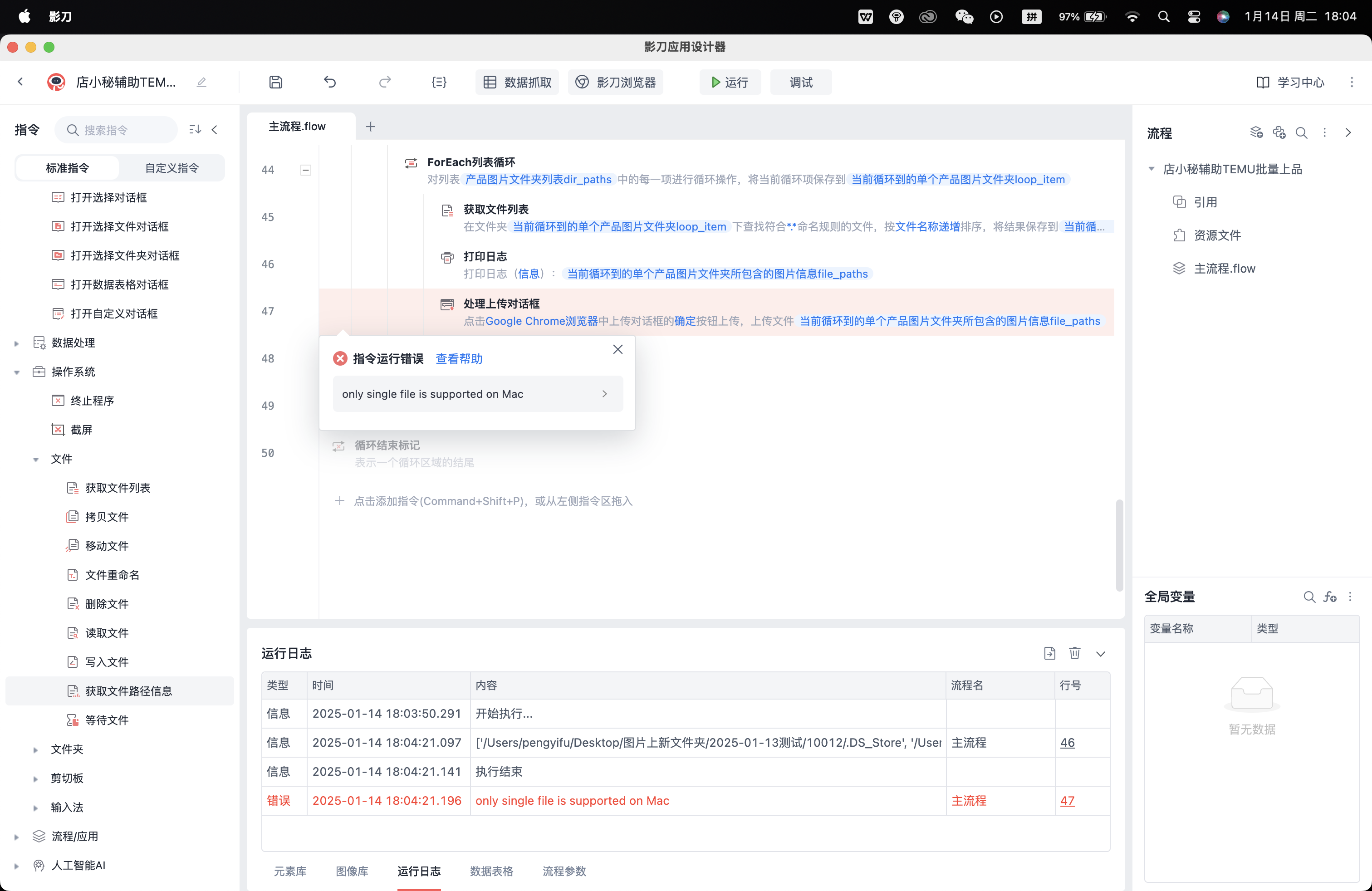Viewport: 1372px width, 891px height.
Task: Click the export run log icon
Action: coord(1049,653)
